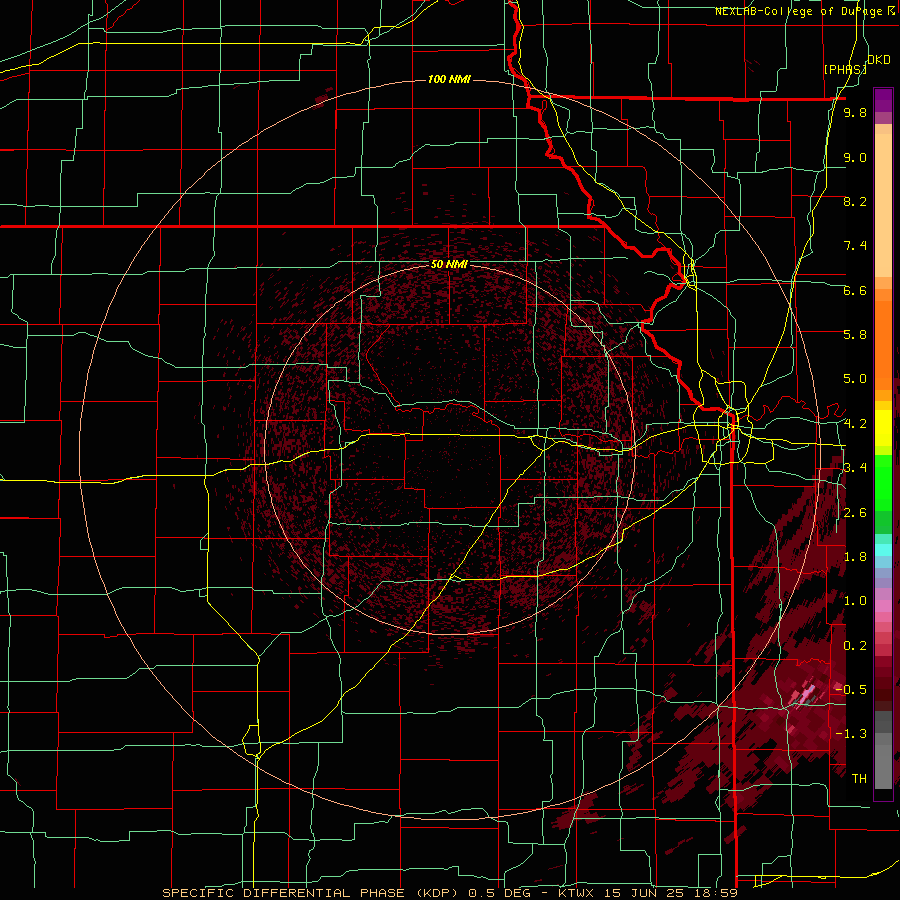The height and width of the screenshot is (900, 900).
Task: Click the 4.2 scale value
Action: (855, 424)
